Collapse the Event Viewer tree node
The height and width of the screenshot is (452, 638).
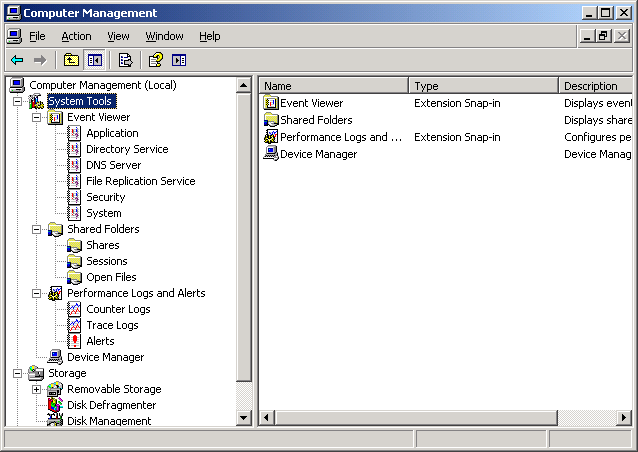pos(37,118)
